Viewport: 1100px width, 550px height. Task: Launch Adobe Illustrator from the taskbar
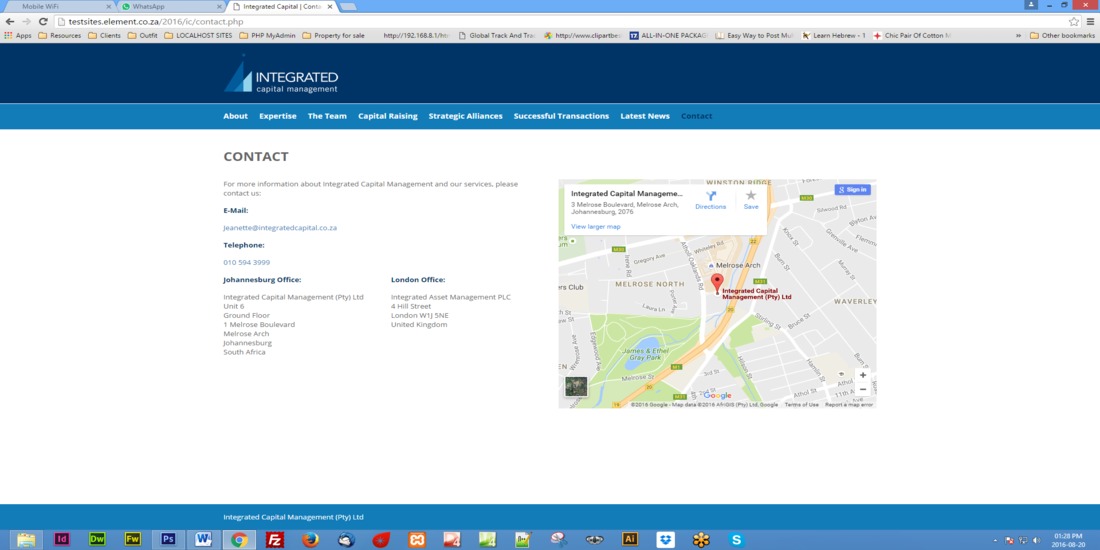(x=630, y=539)
